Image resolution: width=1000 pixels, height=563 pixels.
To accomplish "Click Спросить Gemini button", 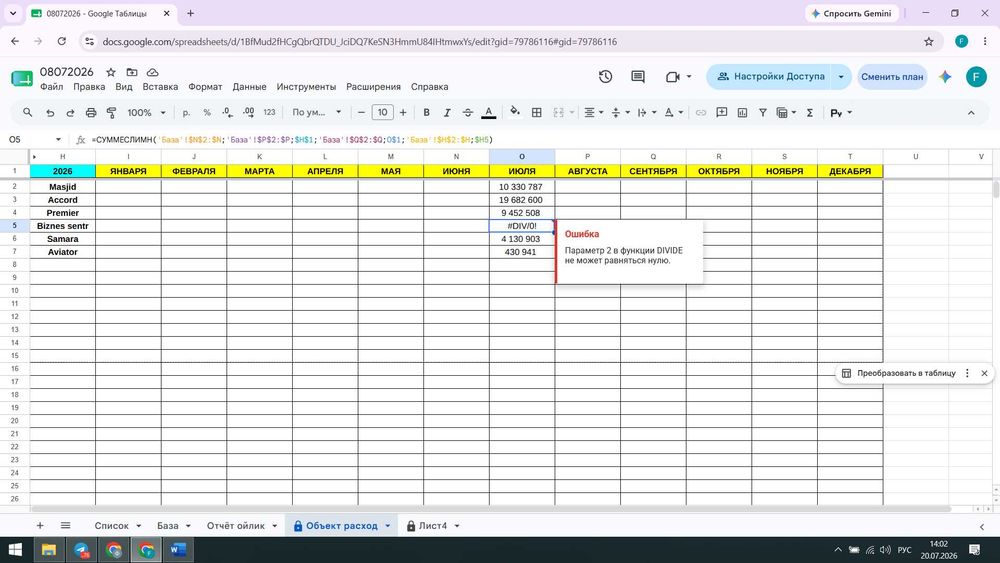I will pyautogui.click(x=851, y=13).
